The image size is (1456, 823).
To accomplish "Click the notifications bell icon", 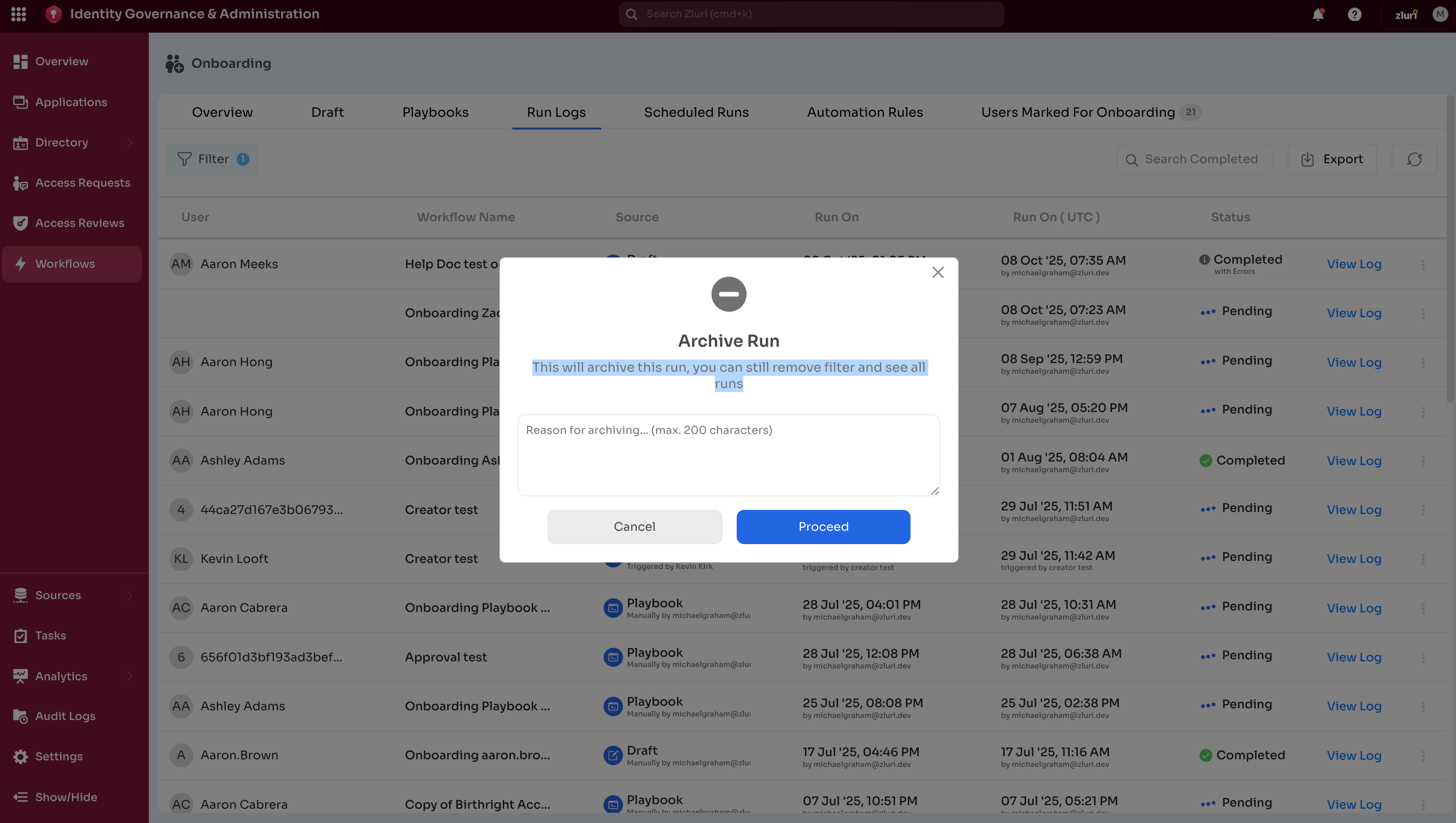I will click(x=1317, y=14).
